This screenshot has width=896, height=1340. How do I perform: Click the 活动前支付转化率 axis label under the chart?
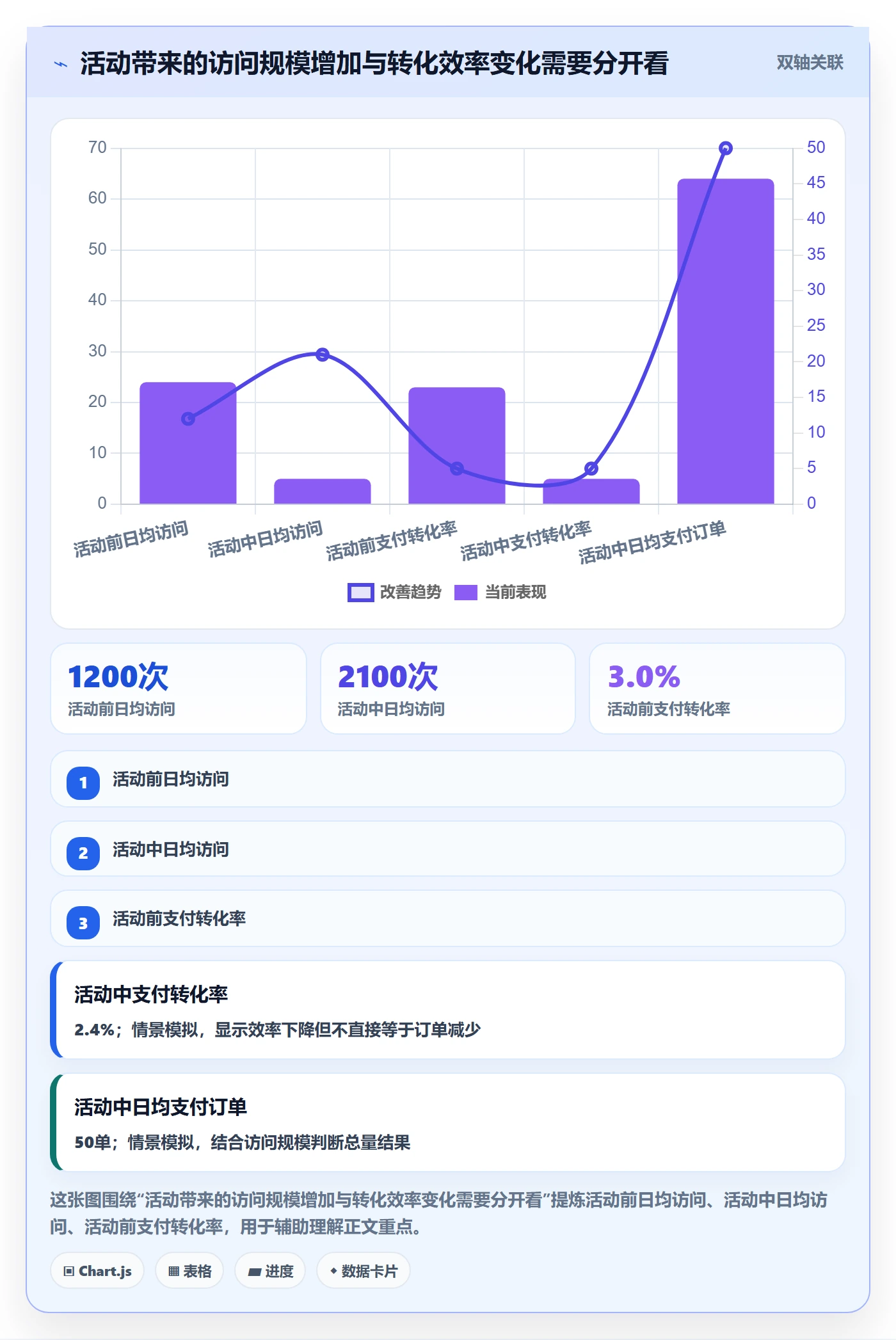tap(392, 541)
